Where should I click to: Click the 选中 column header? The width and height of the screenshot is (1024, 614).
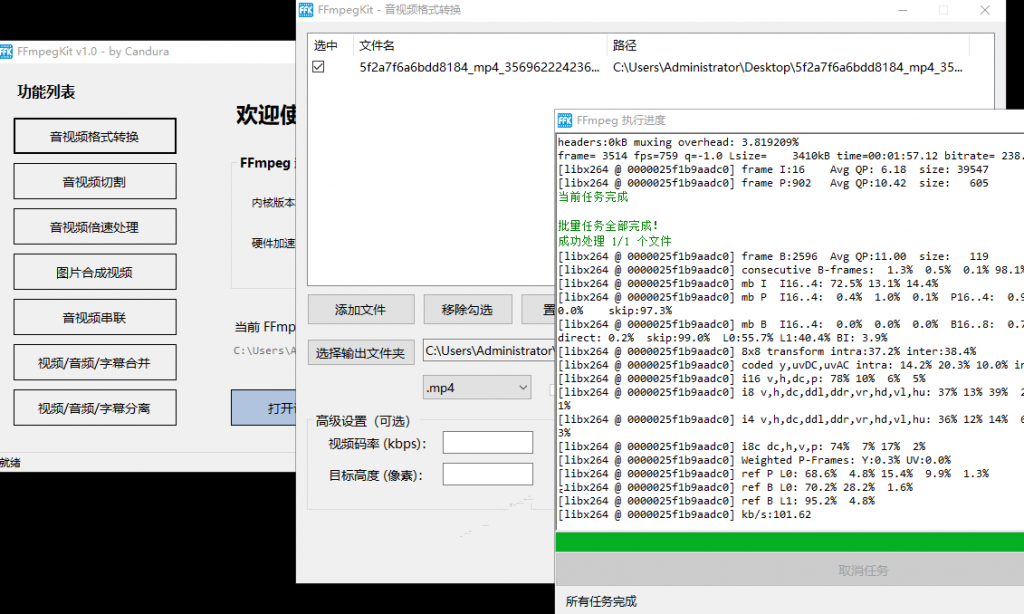(x=325, y=45)
